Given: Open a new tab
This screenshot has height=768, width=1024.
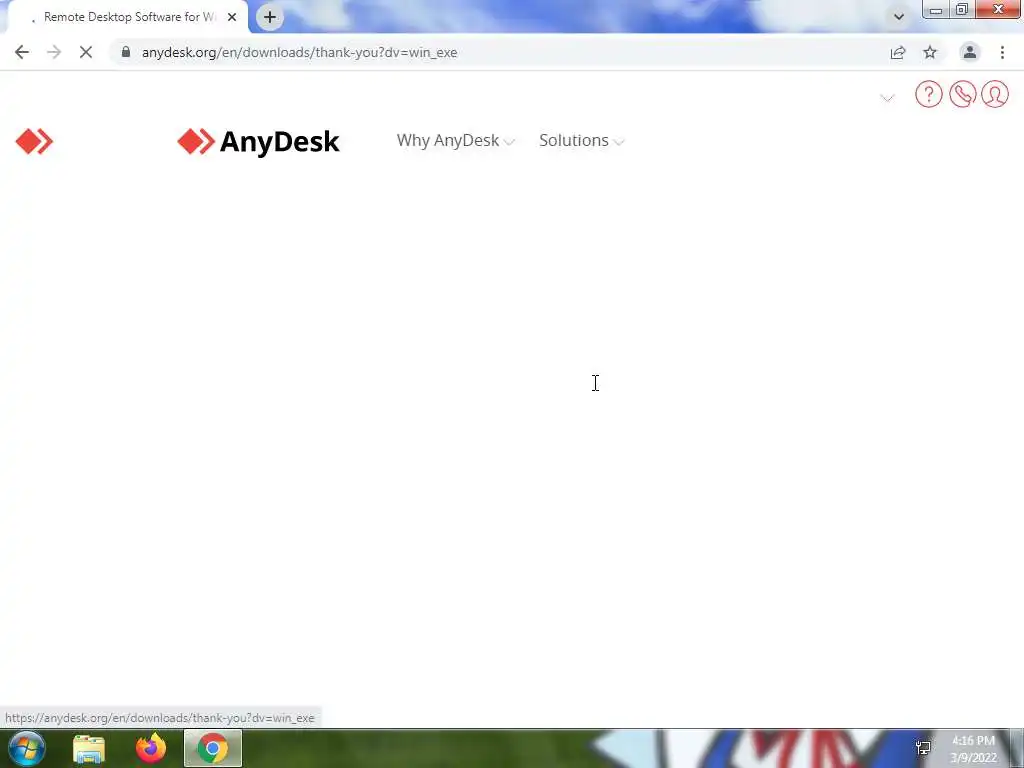Looking at the screenshot, I should [270, 17].
